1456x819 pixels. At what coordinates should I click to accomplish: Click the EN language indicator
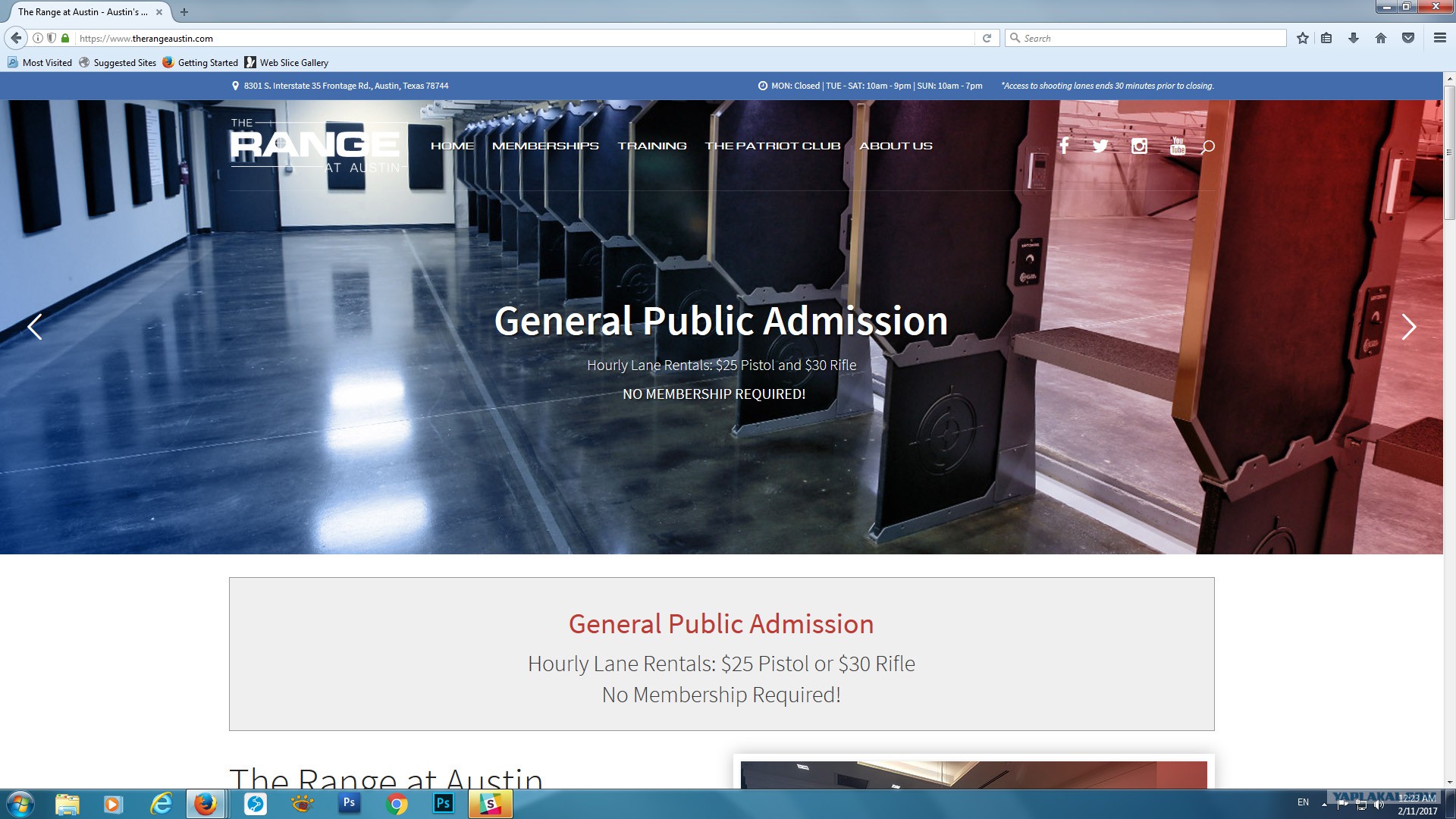click(x=1303, y=802)
